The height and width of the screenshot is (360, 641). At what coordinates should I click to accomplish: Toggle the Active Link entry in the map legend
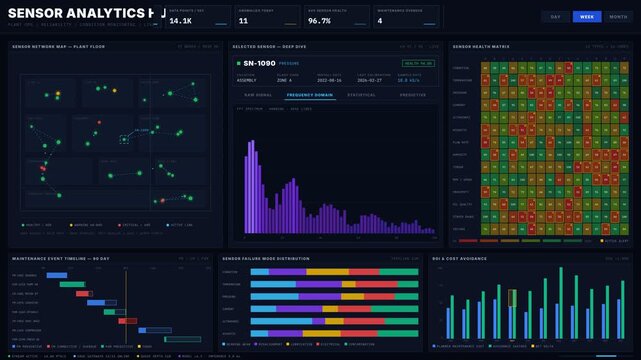click(179, 225)
